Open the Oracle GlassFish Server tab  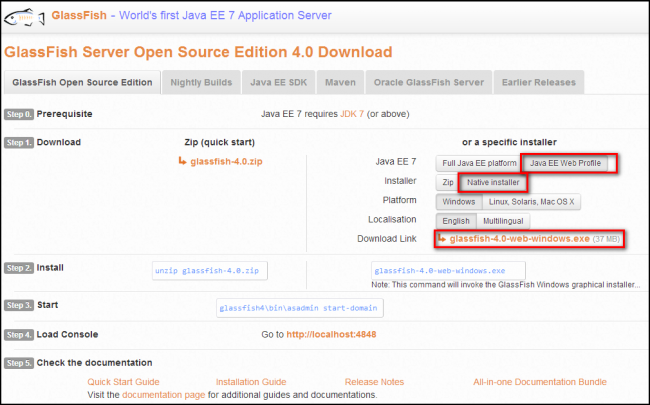(x=429, y=82)
